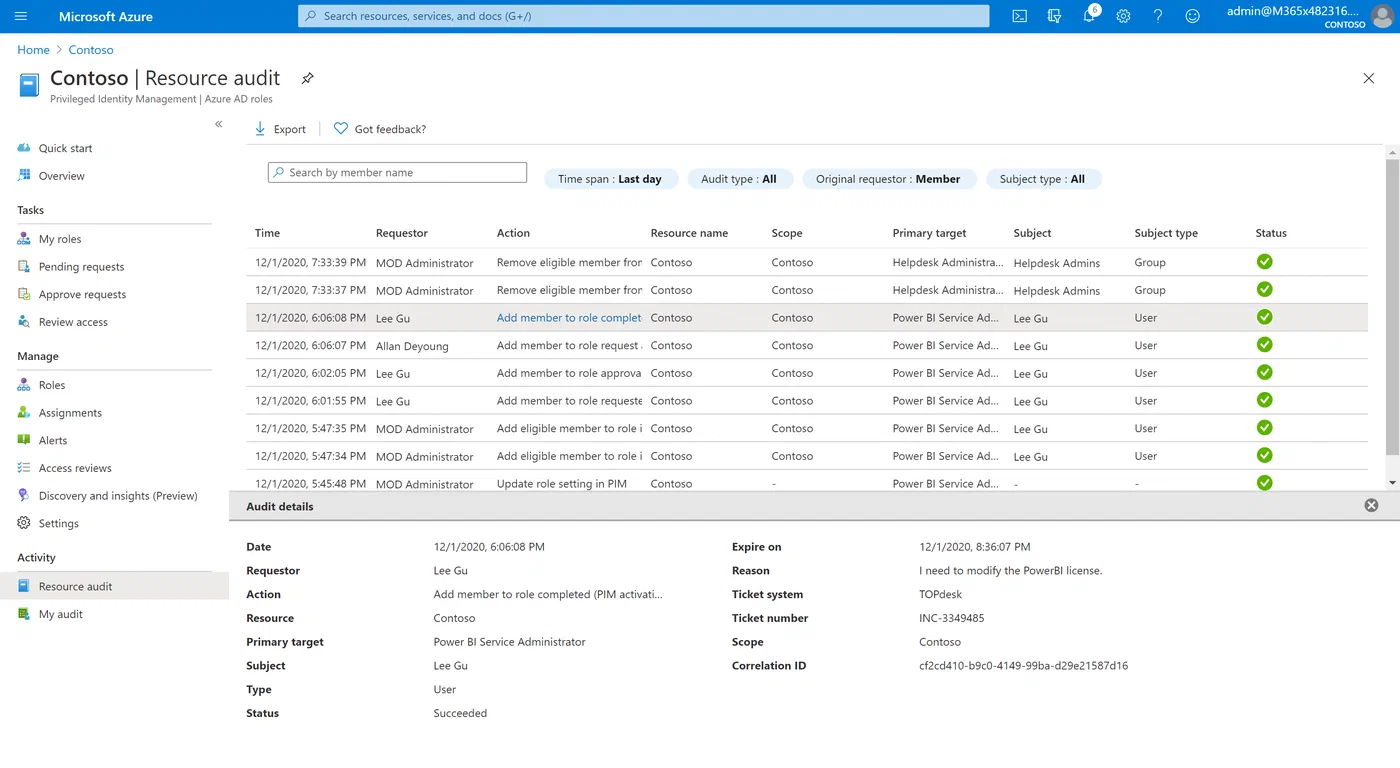
Task: Open portal settings gear icon
Action: pos(1123,16)
